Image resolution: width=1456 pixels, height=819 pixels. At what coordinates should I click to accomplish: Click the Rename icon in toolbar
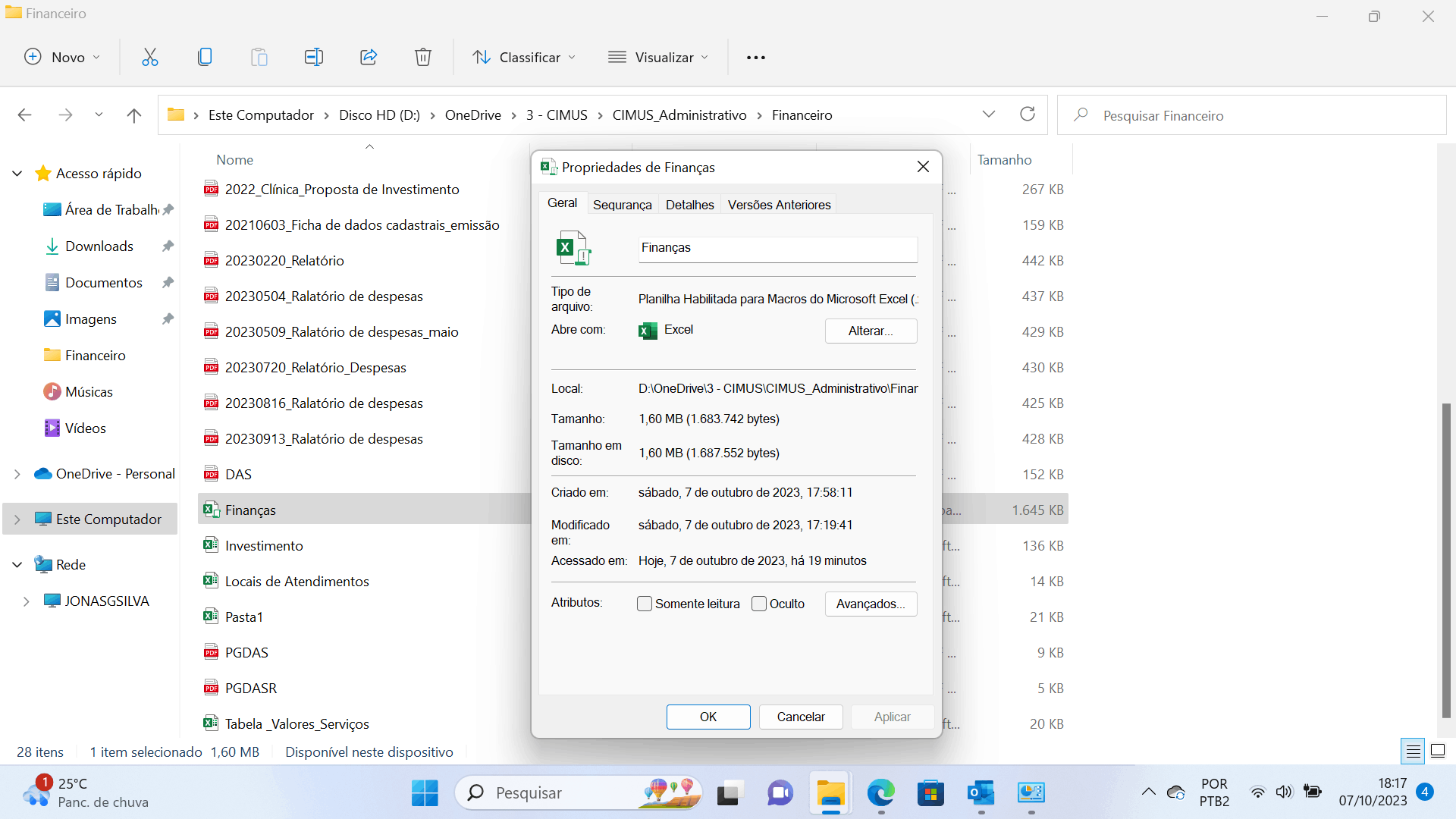(313, 57)
